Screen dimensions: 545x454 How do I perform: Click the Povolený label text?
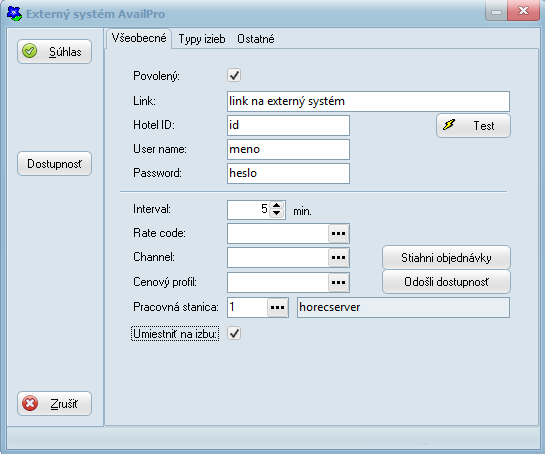[156, 76]
